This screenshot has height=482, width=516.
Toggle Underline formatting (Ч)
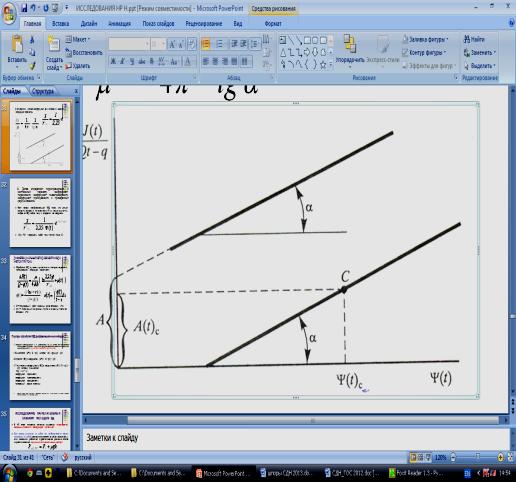pyautogui.click(x=132, y=61)
